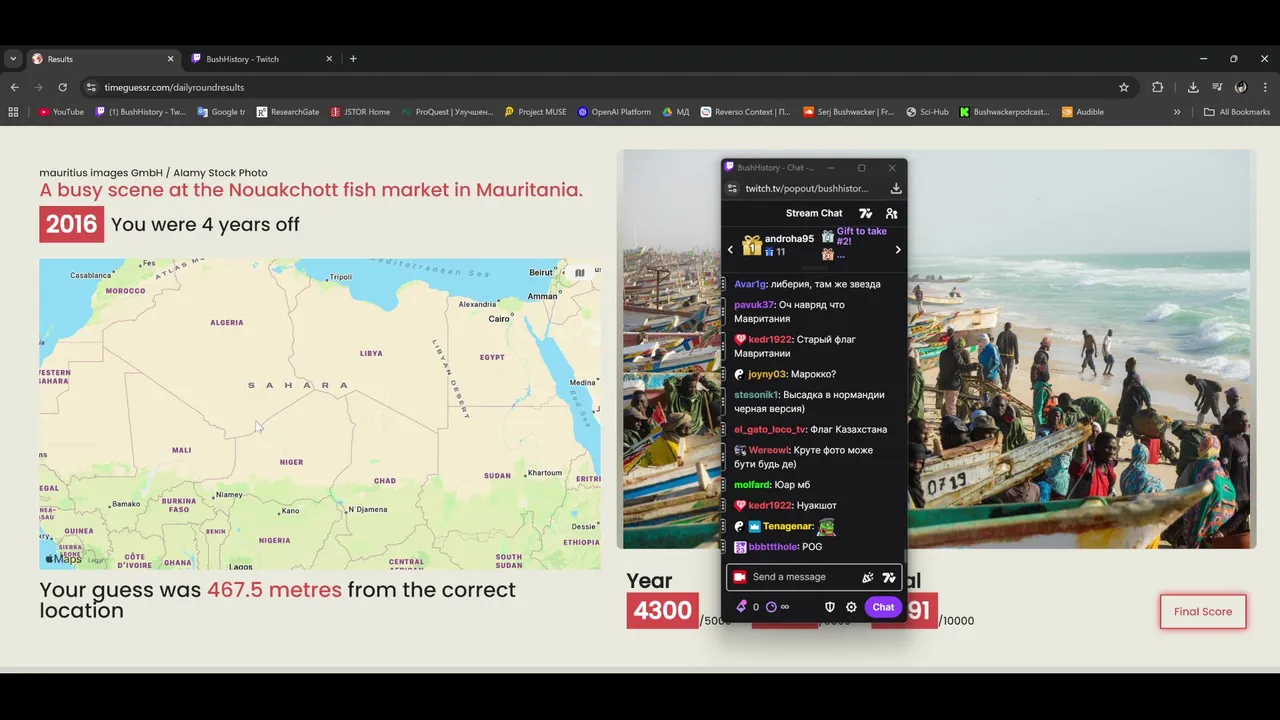The width and height of the screenshot is (1280, 720).
Task: Open the All Bookmarks folder
Action: (1237, 112)
